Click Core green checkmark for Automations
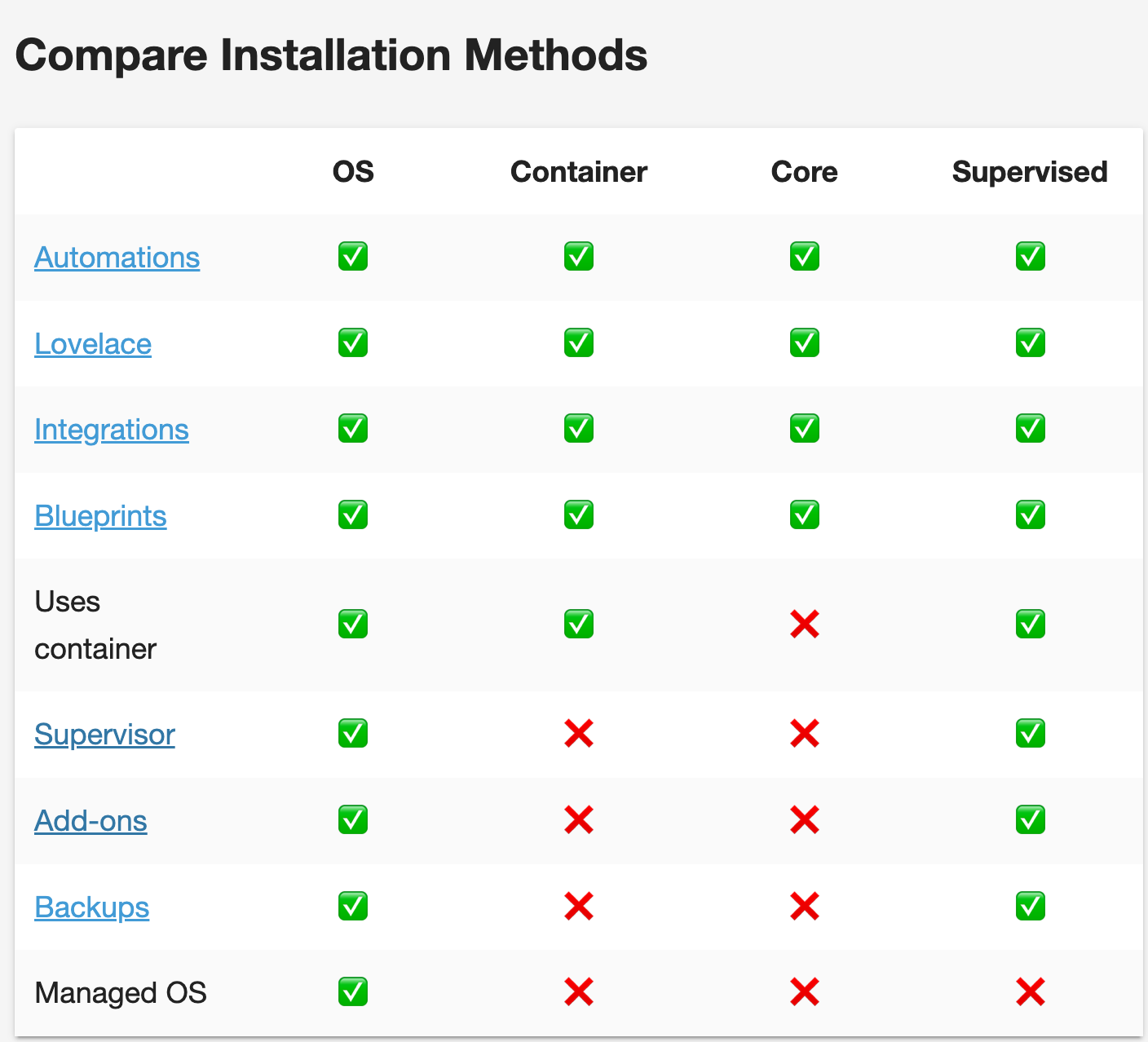The height and width of the screenshot is (1042, 1148). click(804, 256)
